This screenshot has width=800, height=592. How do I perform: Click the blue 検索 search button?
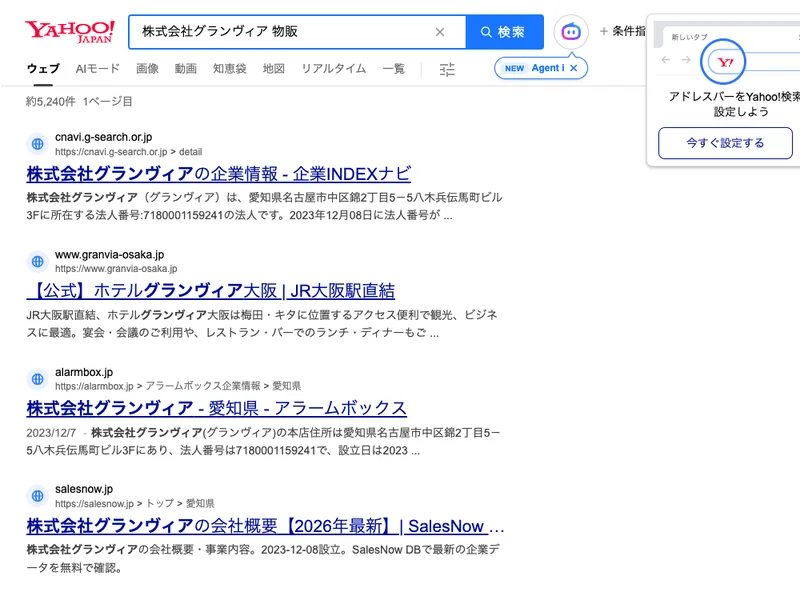(504, 32)
